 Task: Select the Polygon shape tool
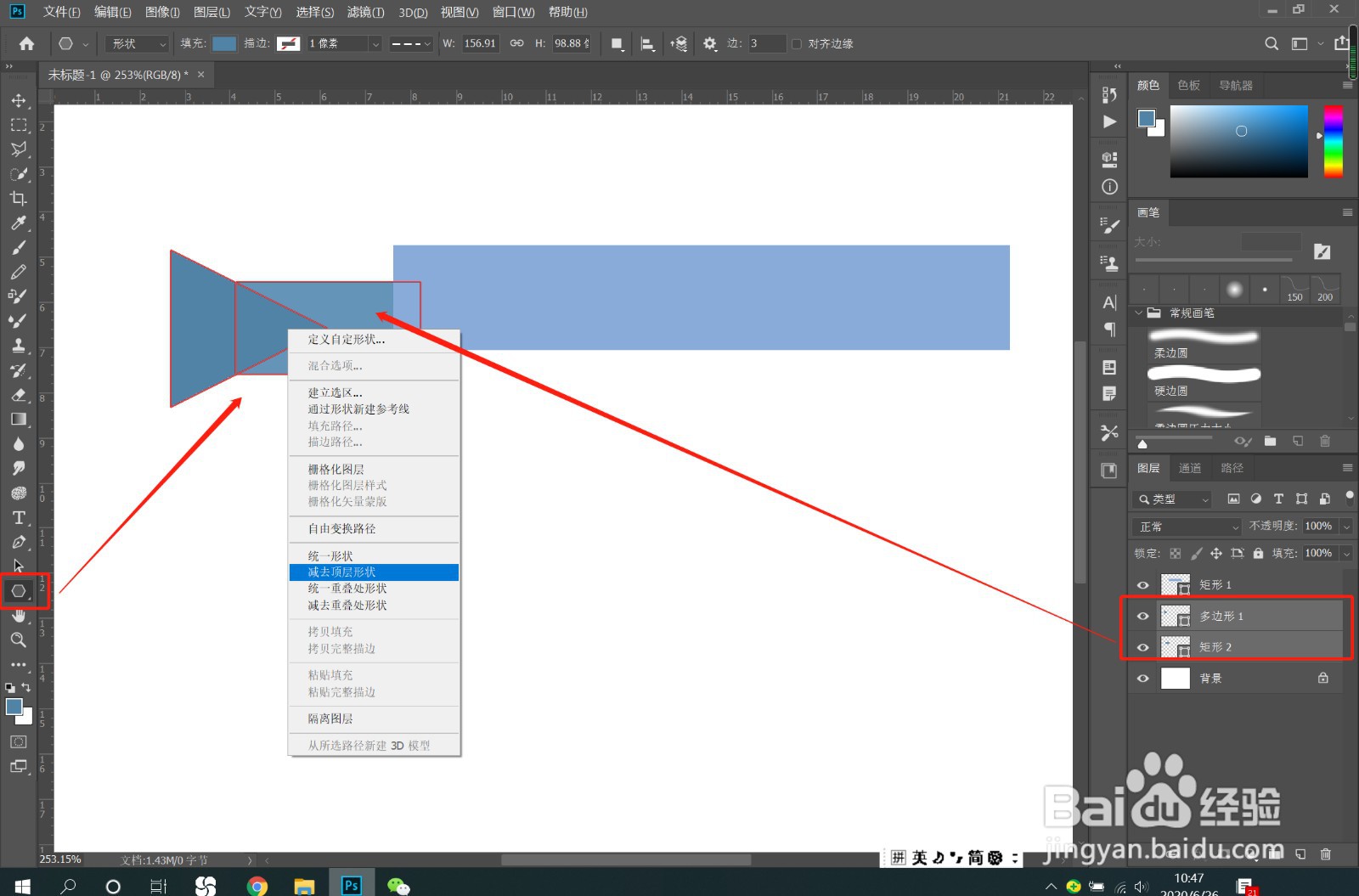point(18,590)
